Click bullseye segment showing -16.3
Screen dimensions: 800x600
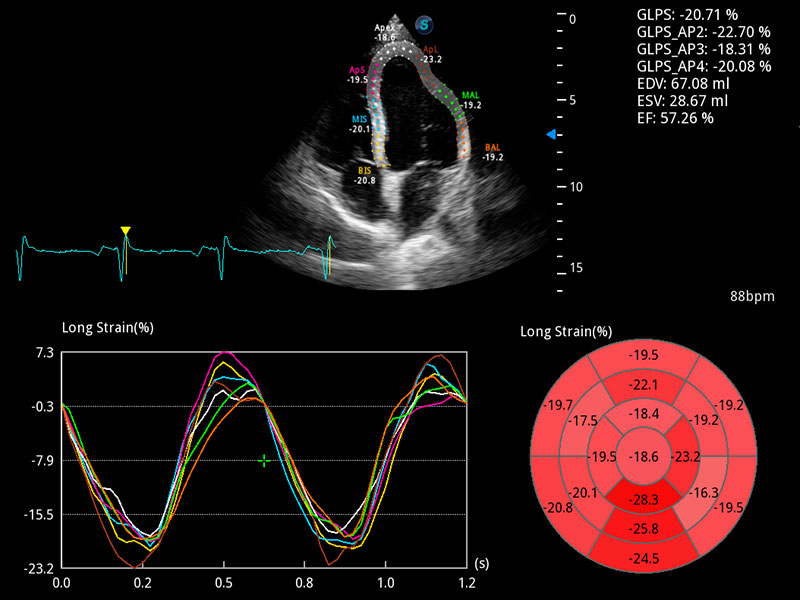703,491
